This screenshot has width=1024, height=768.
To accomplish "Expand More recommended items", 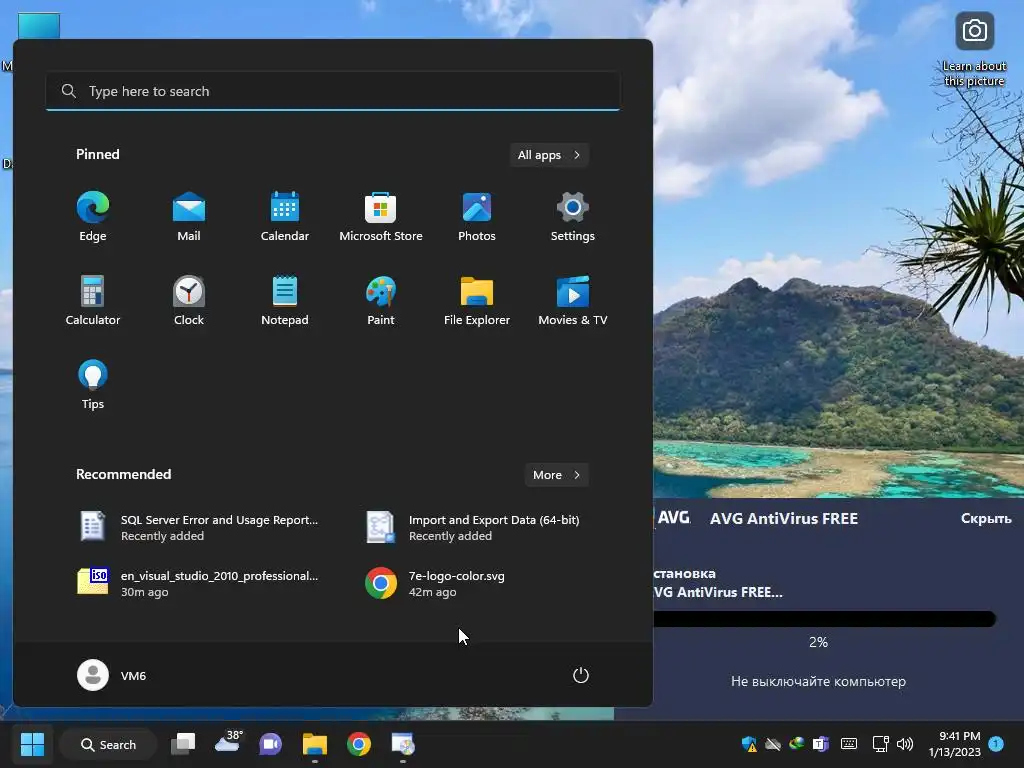I will (x=556, y=475).
